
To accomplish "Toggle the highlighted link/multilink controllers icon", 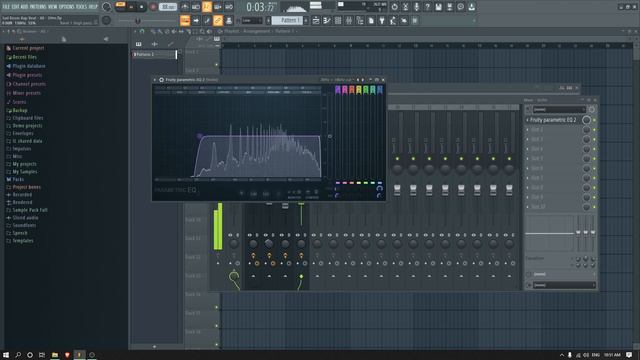I will click(218, 20).
